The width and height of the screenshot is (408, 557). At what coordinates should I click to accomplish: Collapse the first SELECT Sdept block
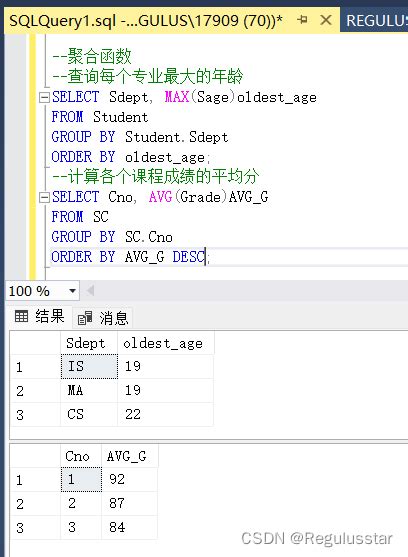(44, 97)
